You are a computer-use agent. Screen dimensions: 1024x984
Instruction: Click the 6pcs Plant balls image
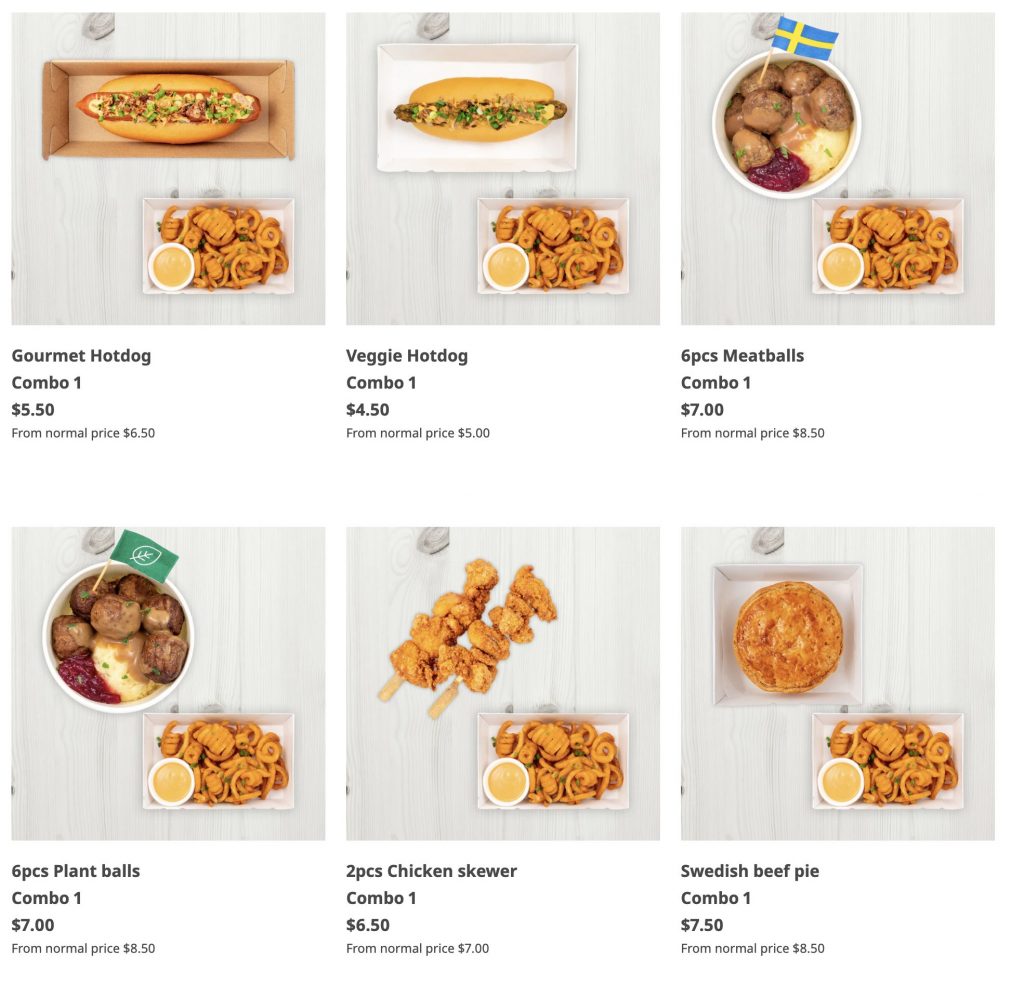pos(168,683)
